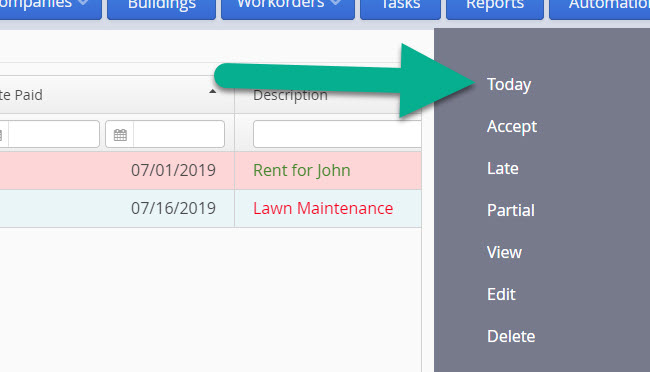Sort by the Date Paid column arrow
650x372 pixels.
(x=213, y=92)
